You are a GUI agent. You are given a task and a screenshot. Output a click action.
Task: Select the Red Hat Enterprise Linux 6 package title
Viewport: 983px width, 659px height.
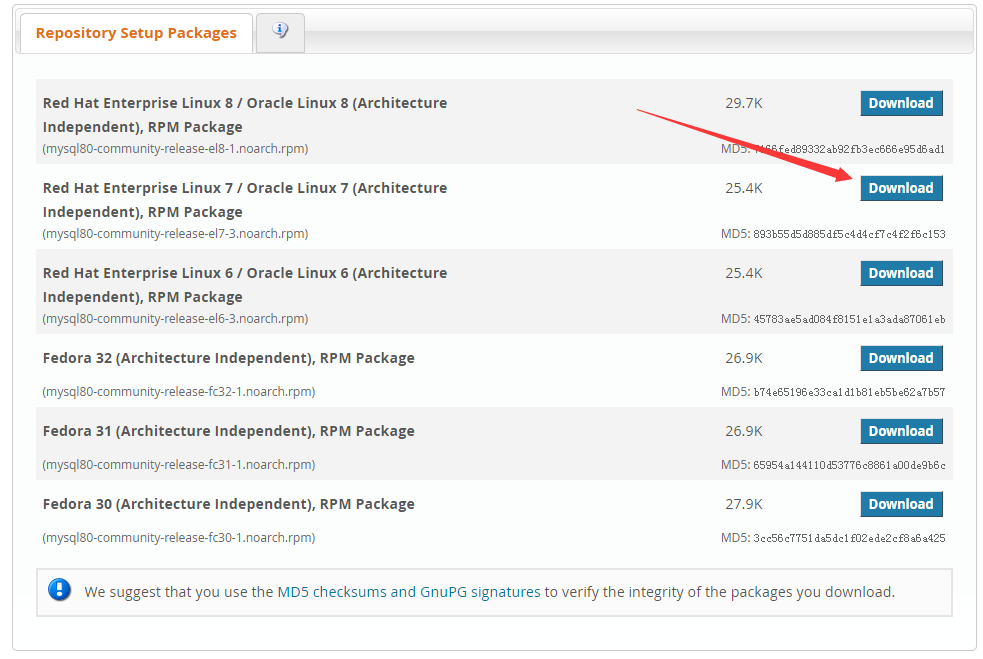pos(245,285)
